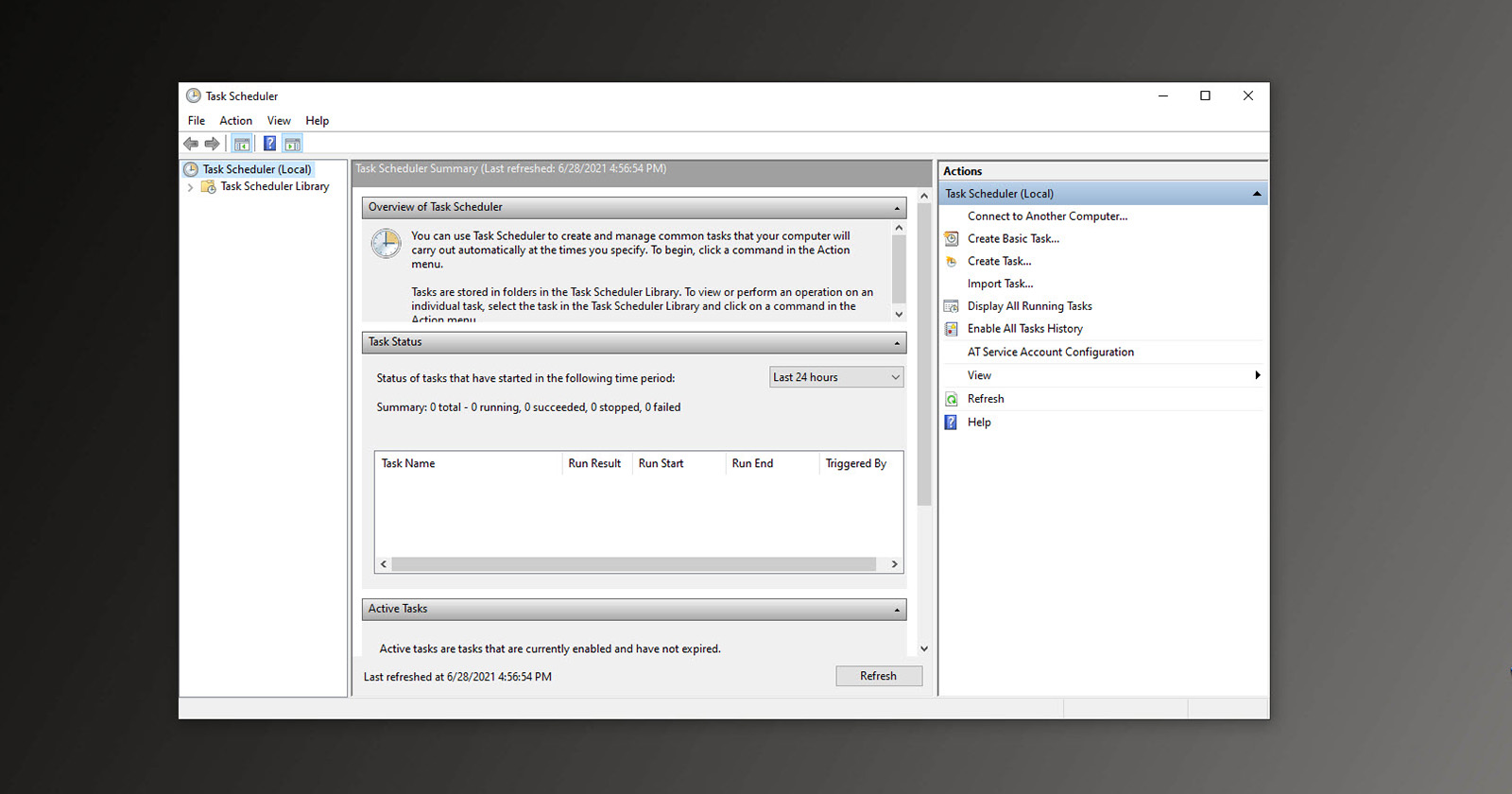This screenshot has height=794, width=1512.
Task: Open the View menu in menu bar
Action: (x=279, y=121)
